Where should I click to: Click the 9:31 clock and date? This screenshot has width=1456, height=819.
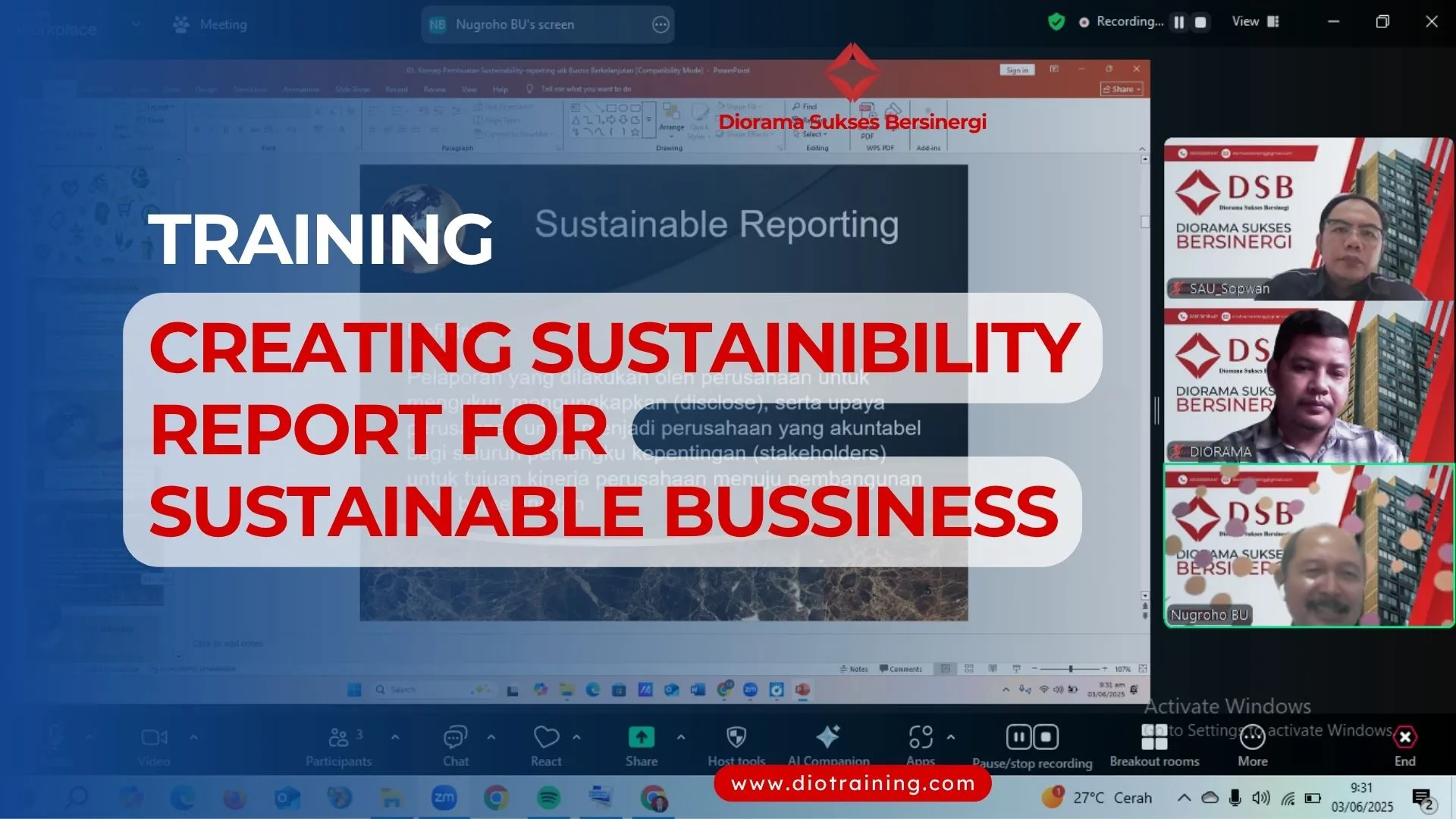[1362, 798]
